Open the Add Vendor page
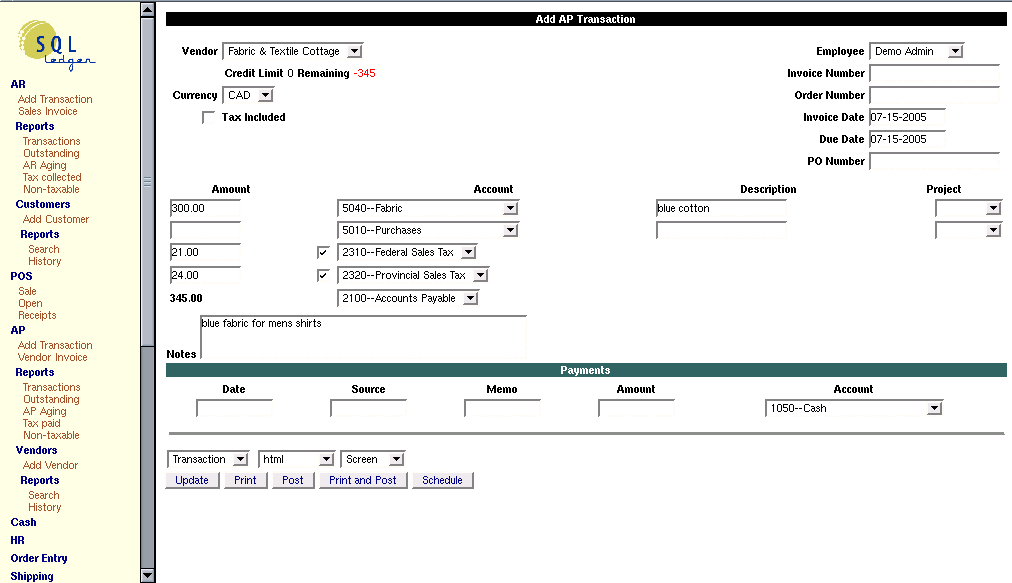This screenshot has width=1012, height=583. click(50, 465)
